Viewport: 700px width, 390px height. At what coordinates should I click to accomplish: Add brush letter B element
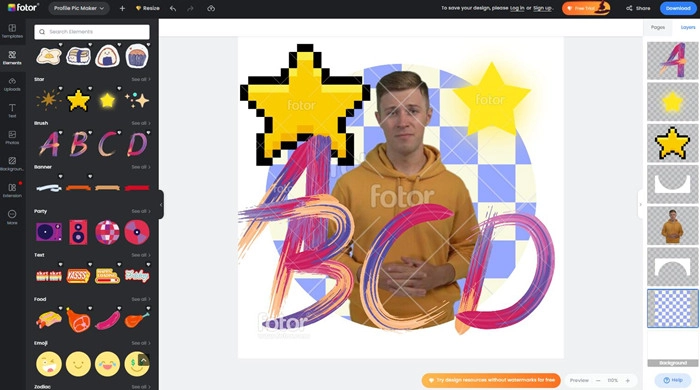pos(78,144)
